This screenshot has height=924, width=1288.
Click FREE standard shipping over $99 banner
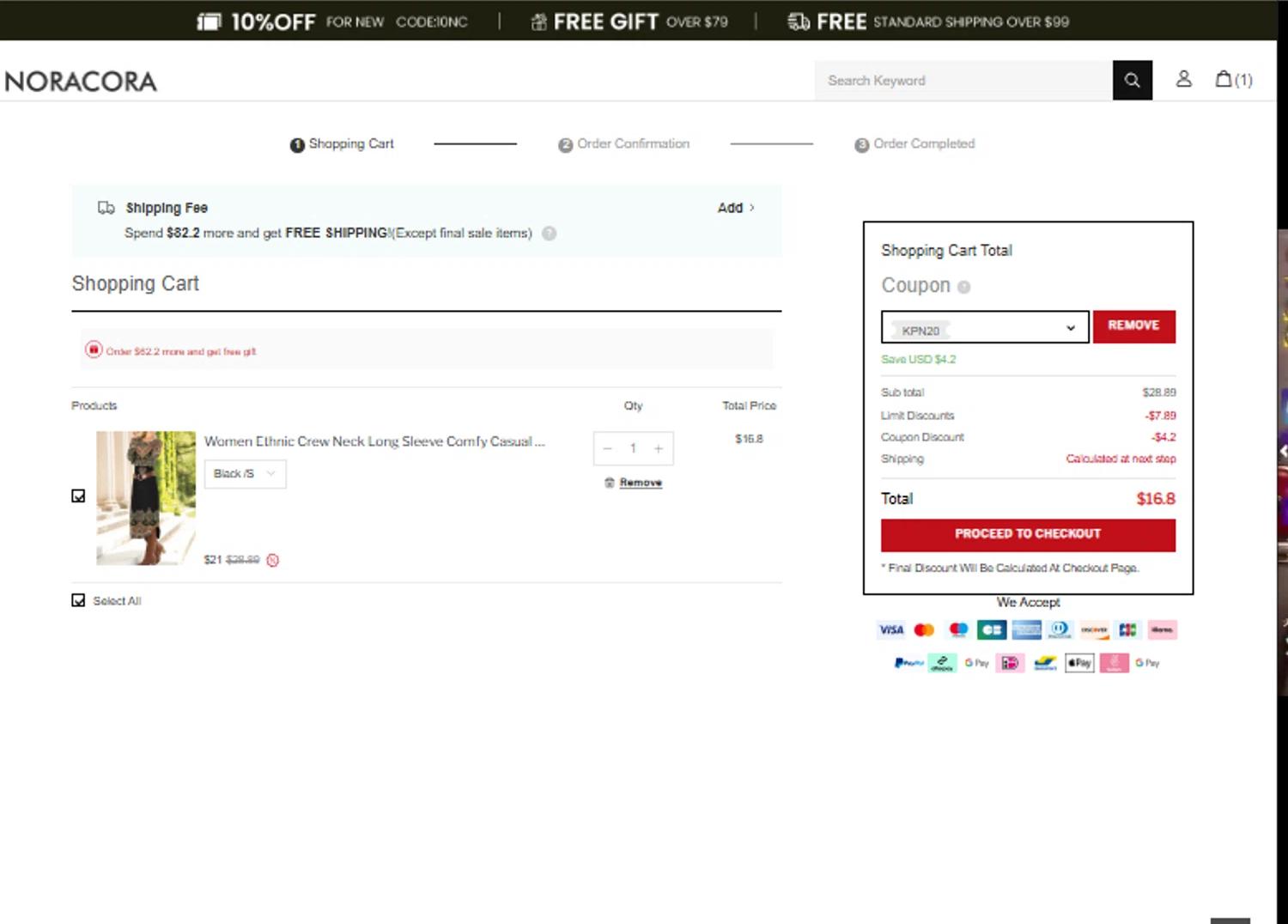(928, 21)
